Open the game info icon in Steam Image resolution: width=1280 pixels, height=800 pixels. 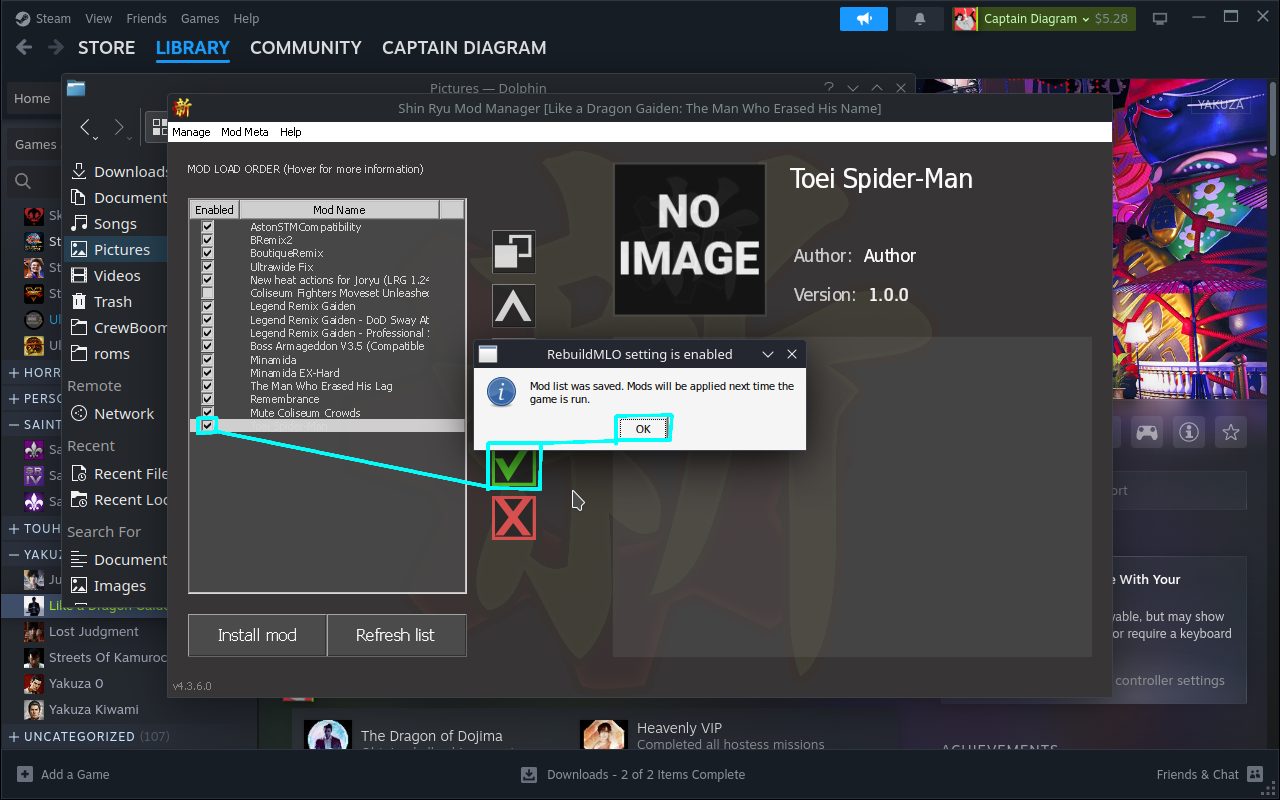pyautogui.click(x=1189, y=432)
